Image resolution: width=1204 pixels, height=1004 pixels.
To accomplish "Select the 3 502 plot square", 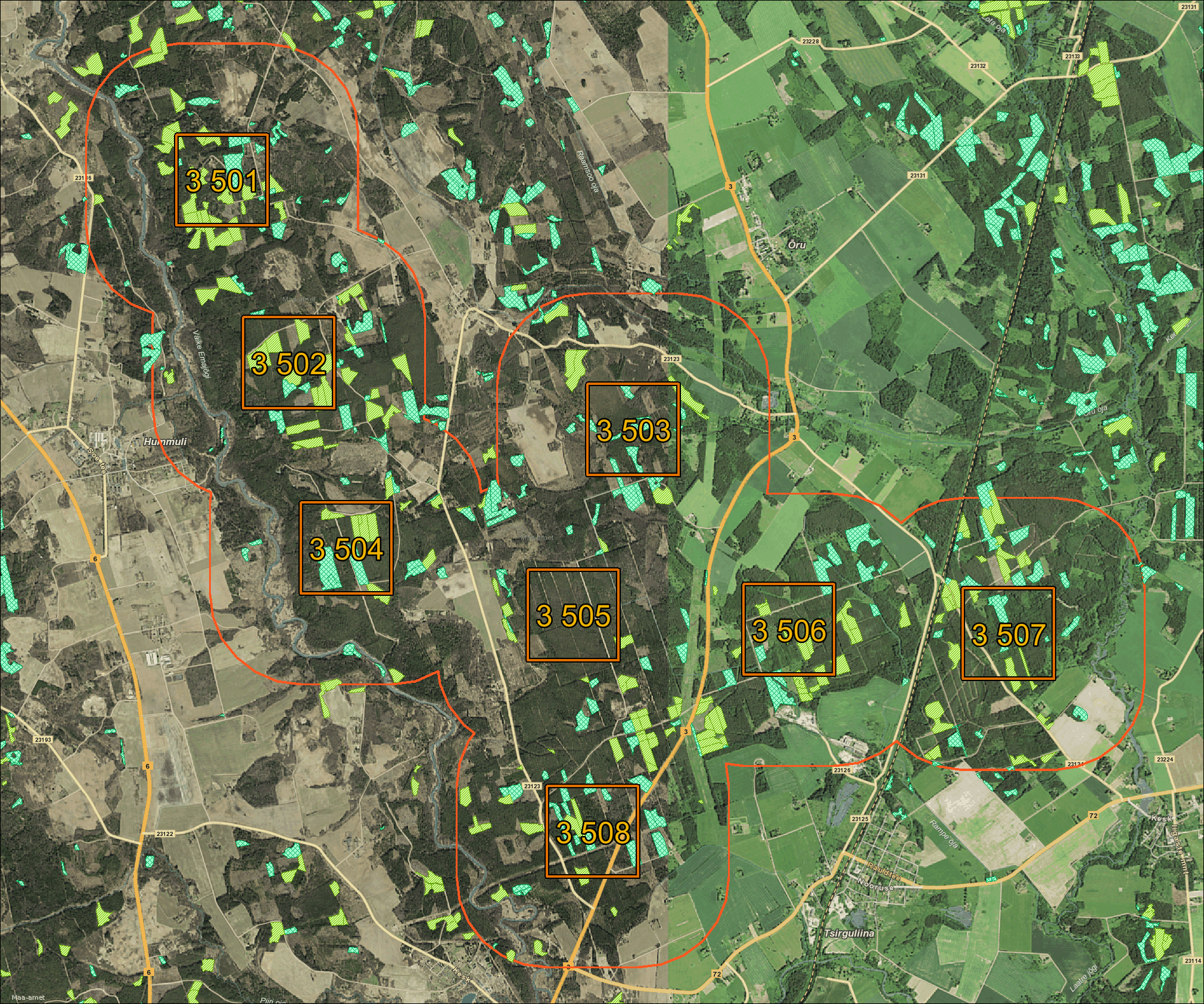I will point(288,362).
